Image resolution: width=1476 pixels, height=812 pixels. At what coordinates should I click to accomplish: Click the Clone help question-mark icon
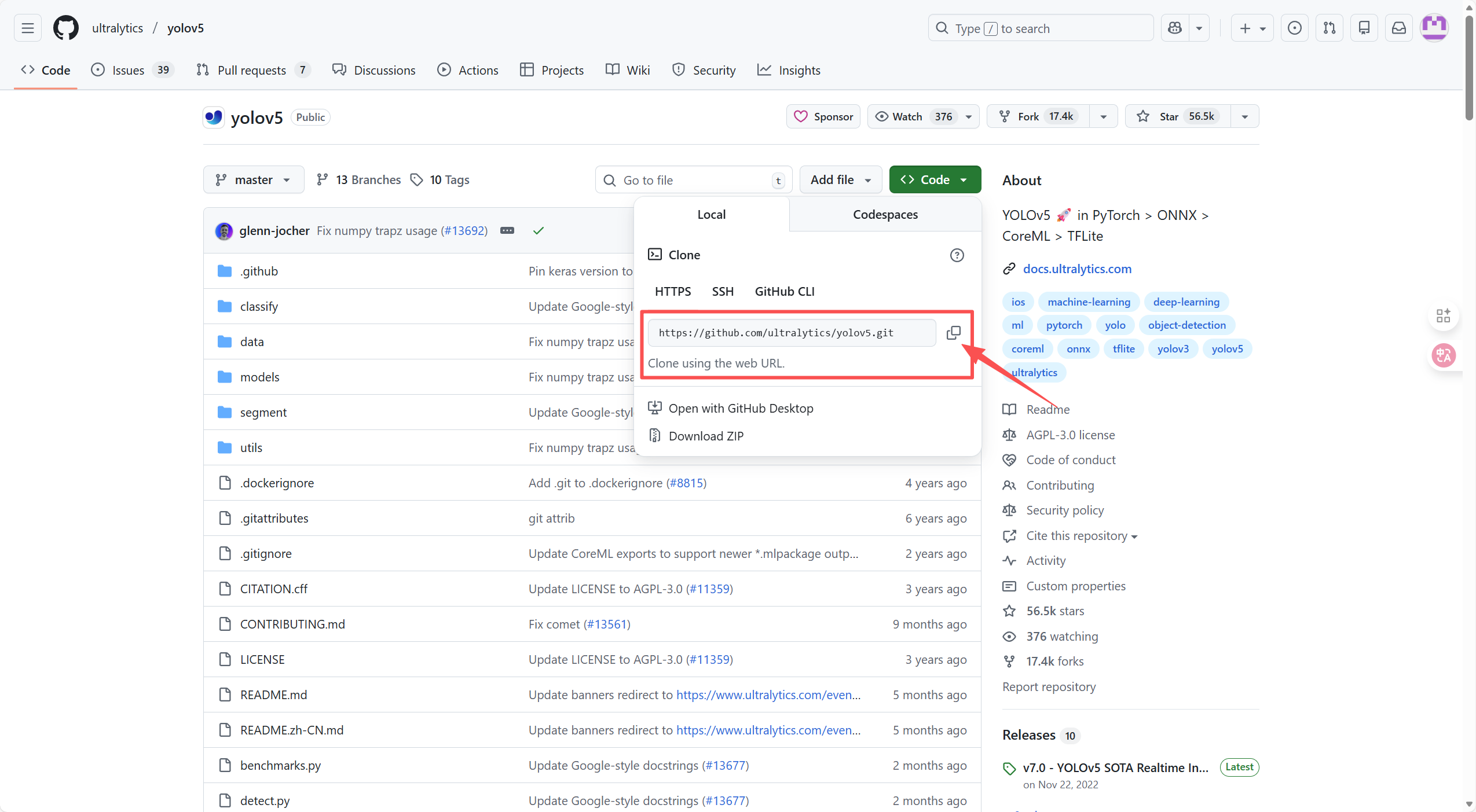957,255
